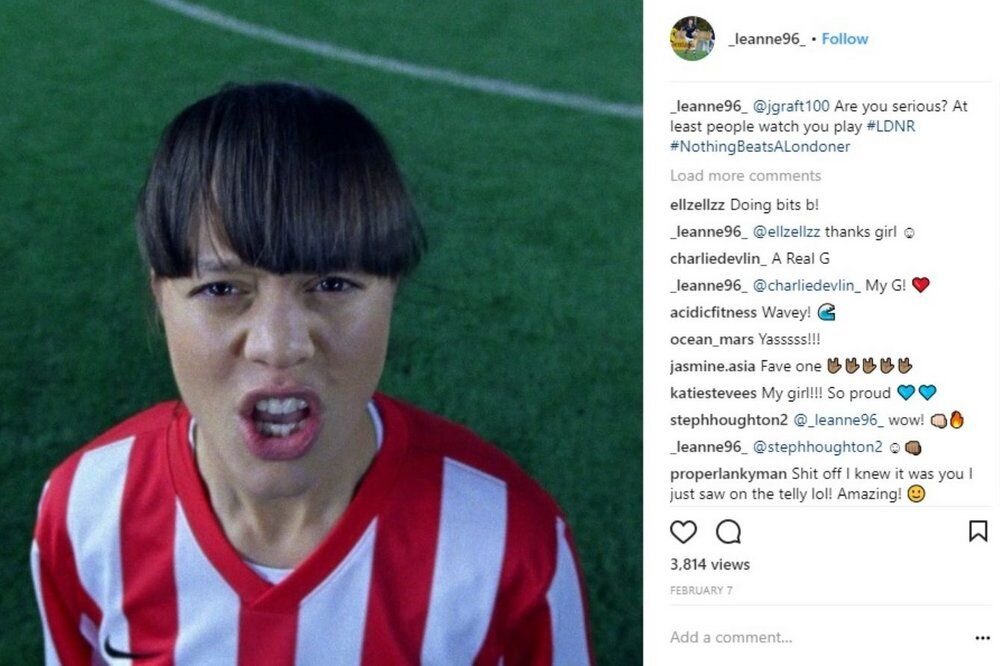The image size is (1000, 666).
Task: Expand Load more comments
Action: tap(745, 175)
